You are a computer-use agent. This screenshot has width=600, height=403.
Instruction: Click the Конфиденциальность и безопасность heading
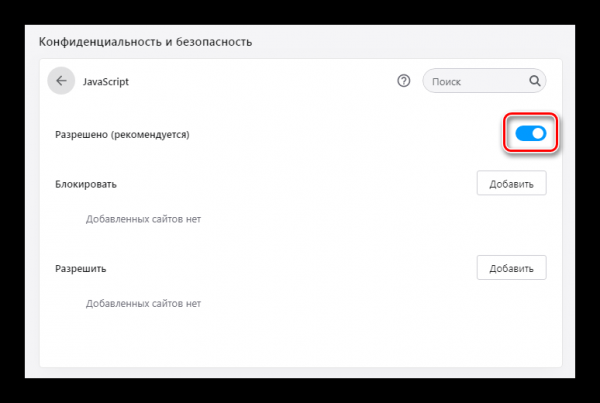(145, 42)
